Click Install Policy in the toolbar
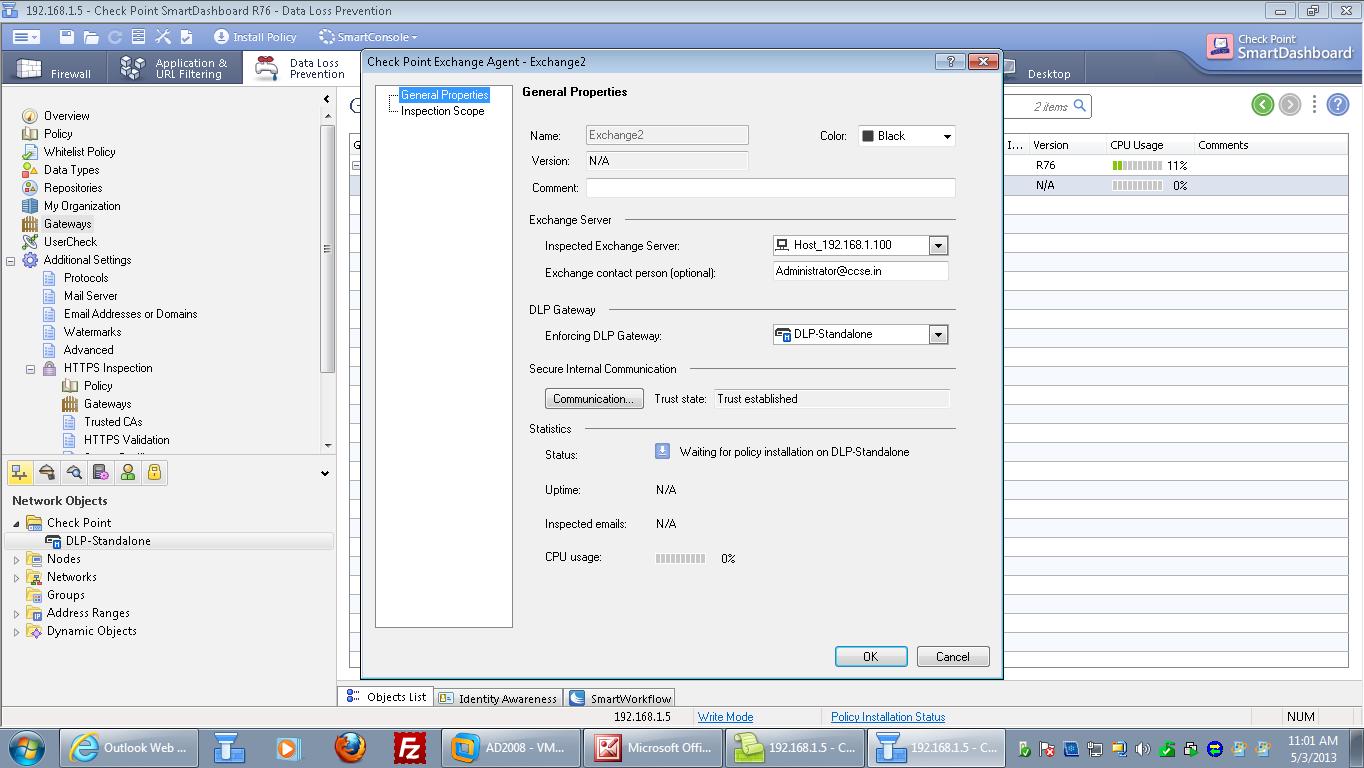Screen dimensions: 1364x768 [255, 37]
